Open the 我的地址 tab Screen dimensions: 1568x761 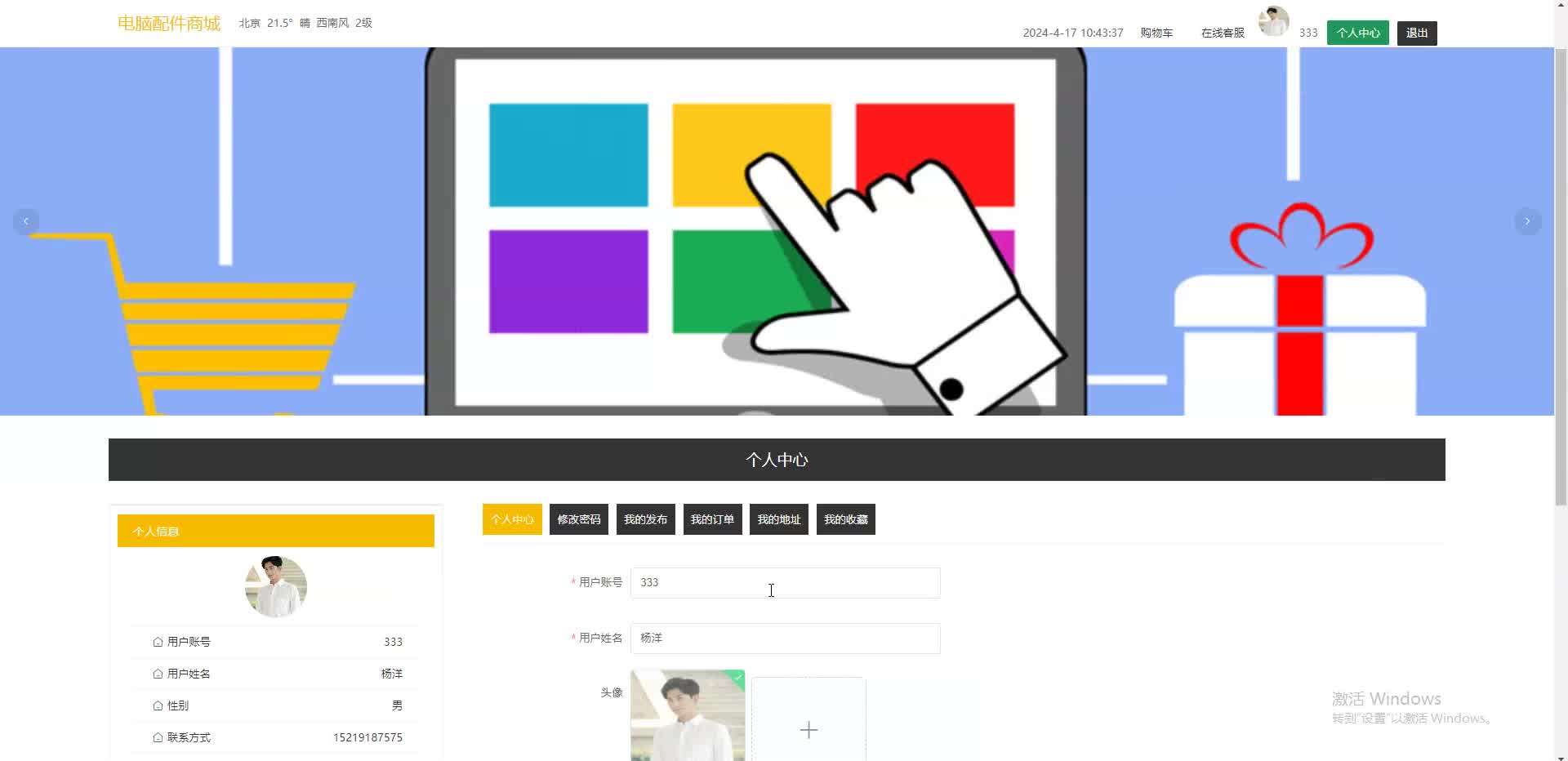click(x=779, y=519)
